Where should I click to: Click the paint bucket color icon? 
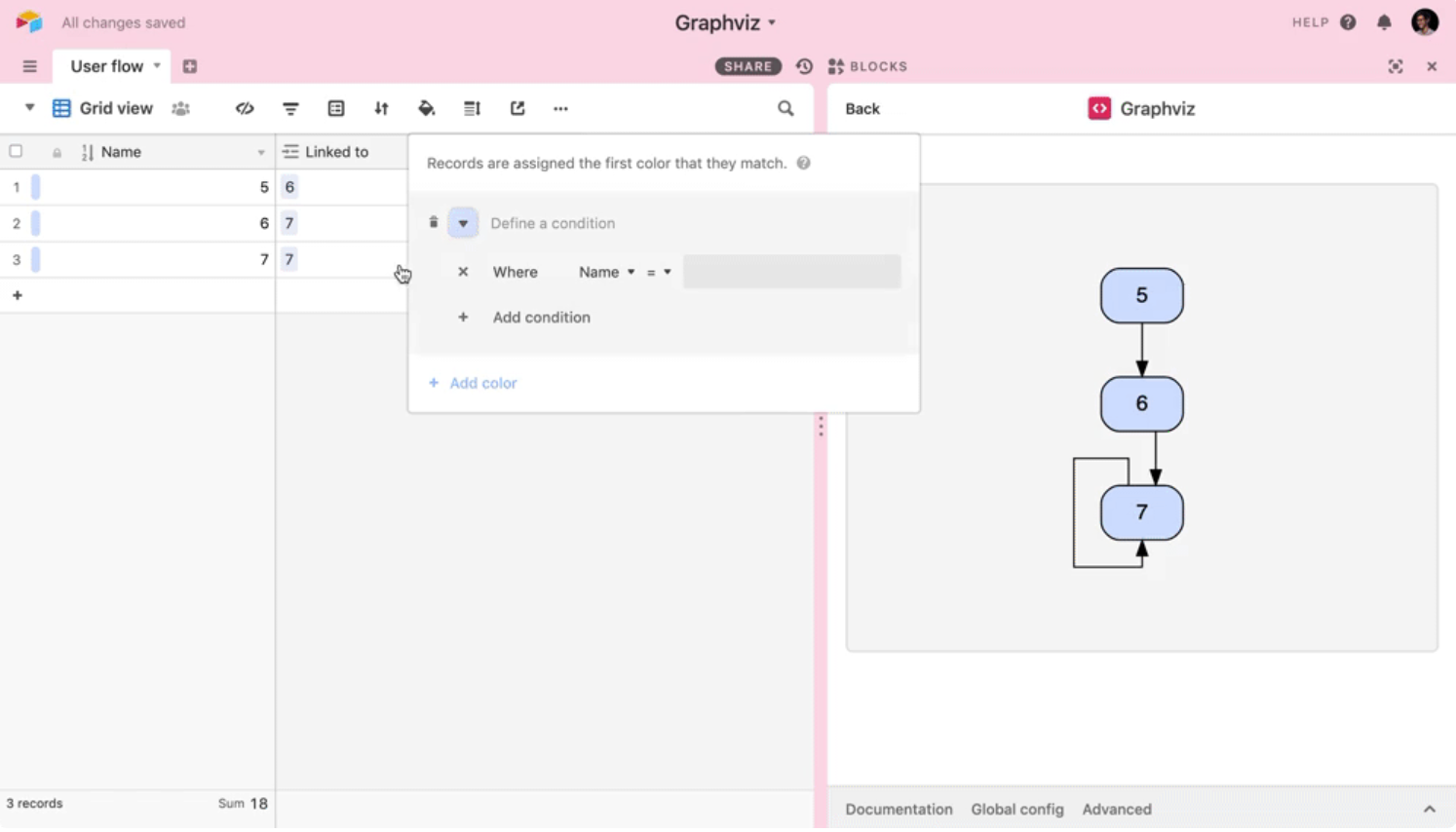(x=426, y=109)
